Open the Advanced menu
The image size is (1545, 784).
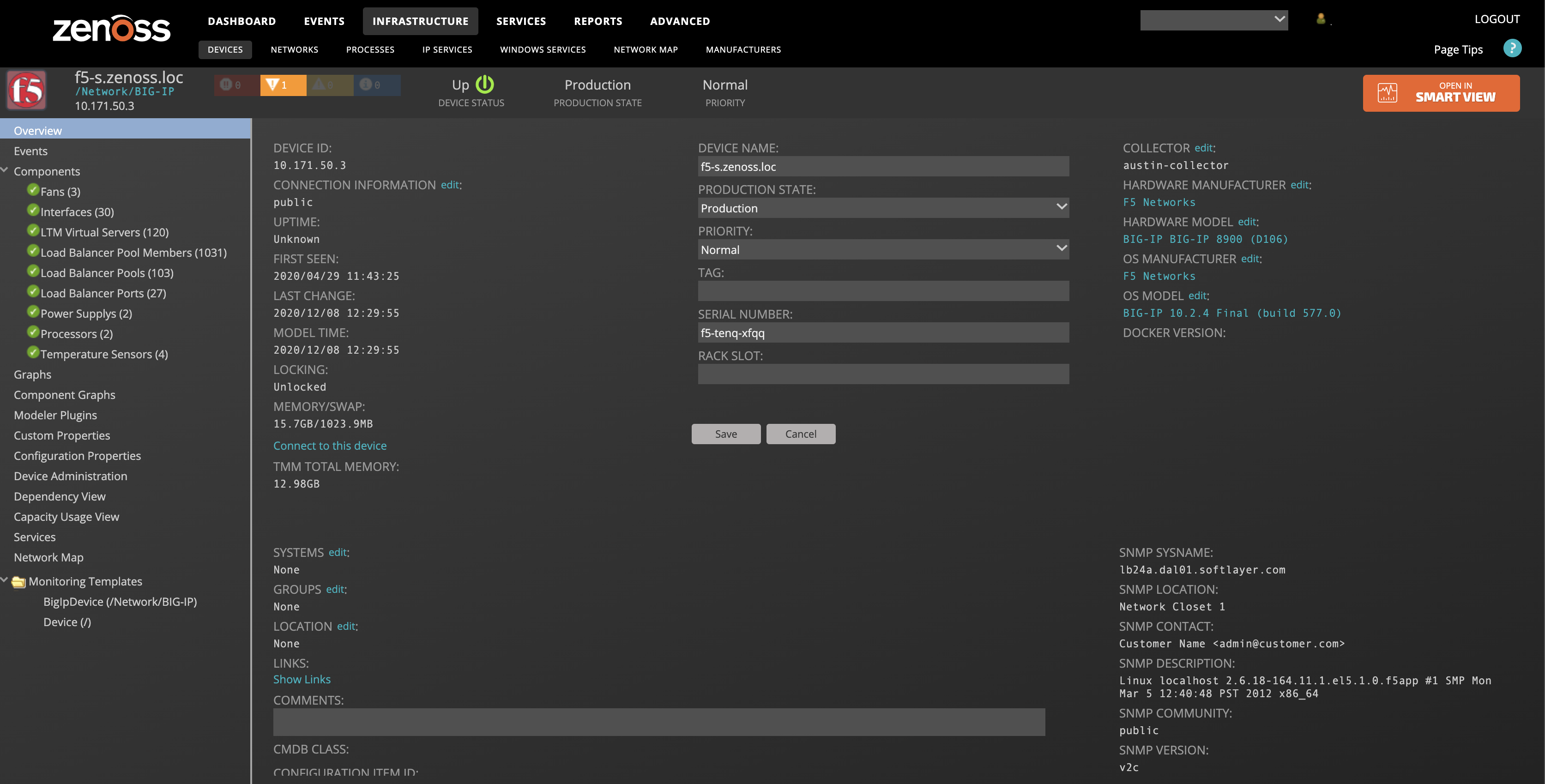680,21
